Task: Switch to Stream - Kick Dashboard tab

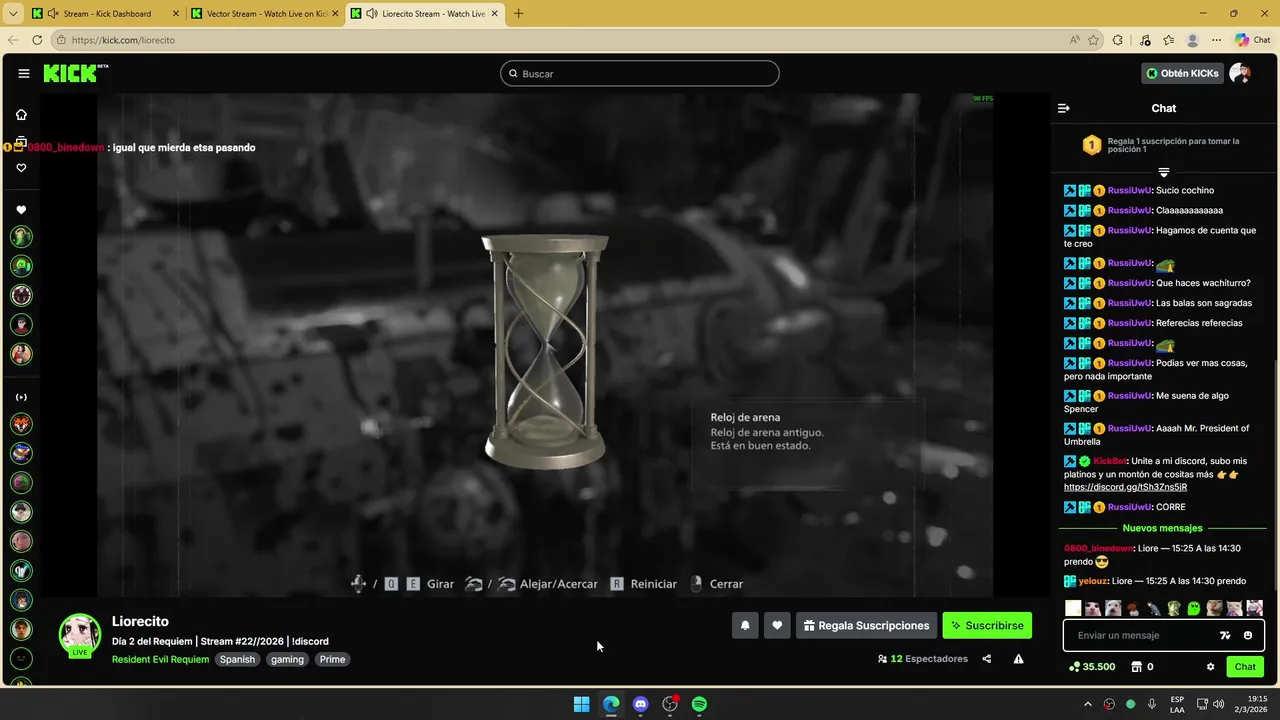Action: tap(107, 14)
